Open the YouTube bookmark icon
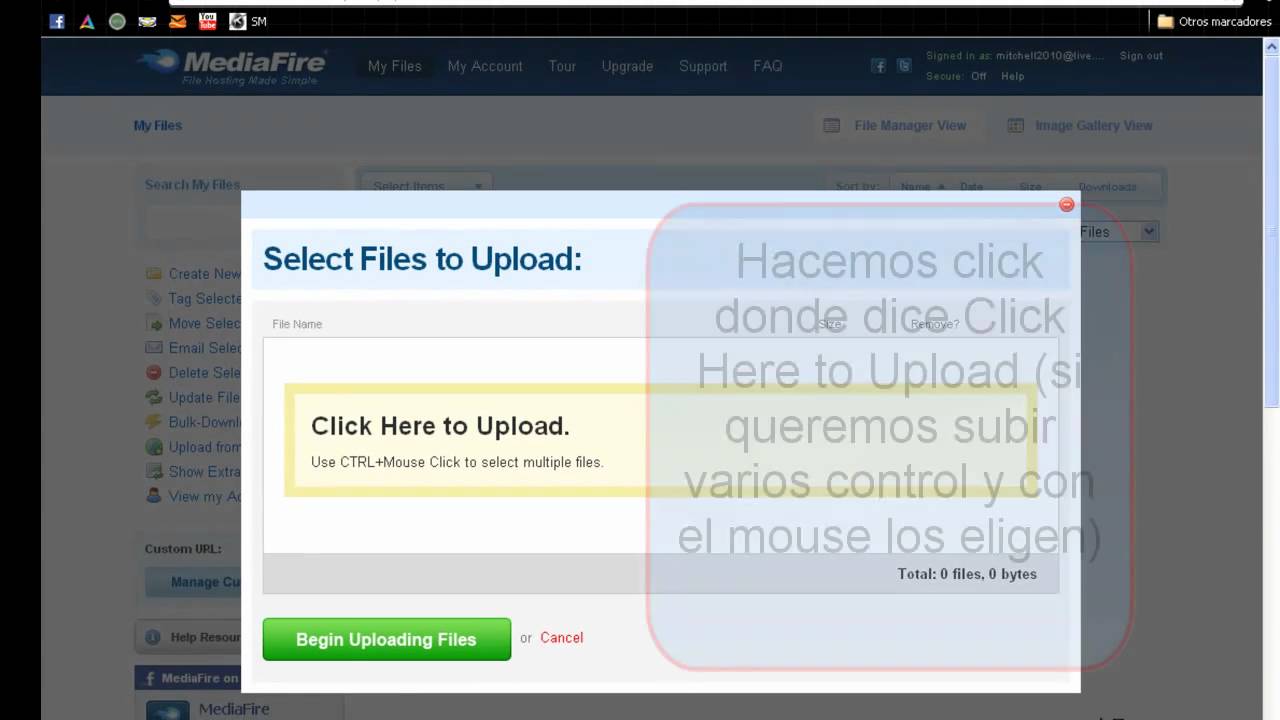The image size is (1280, 720). coord(207,21)
